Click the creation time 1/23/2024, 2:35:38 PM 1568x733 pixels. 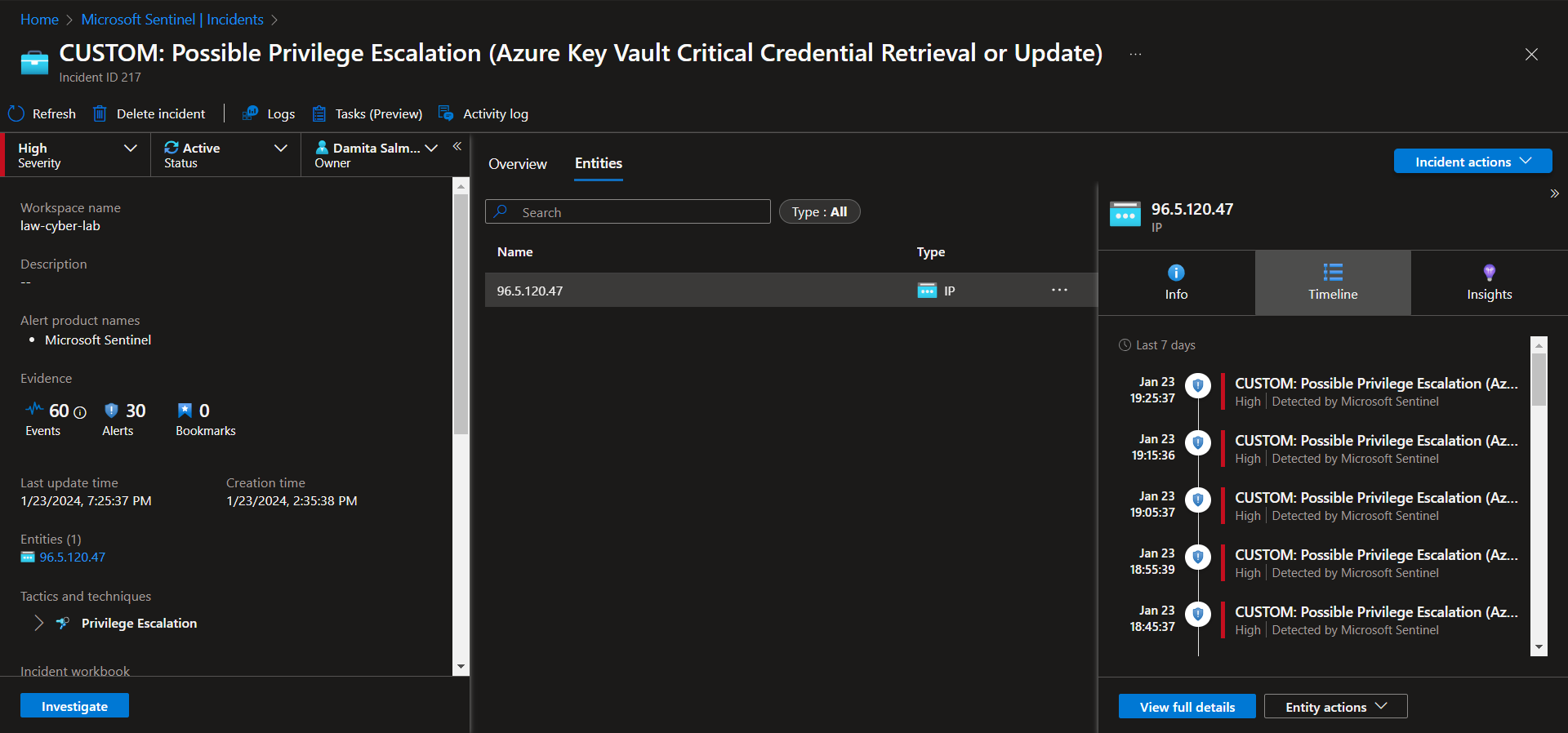click(x=292, y=501)
